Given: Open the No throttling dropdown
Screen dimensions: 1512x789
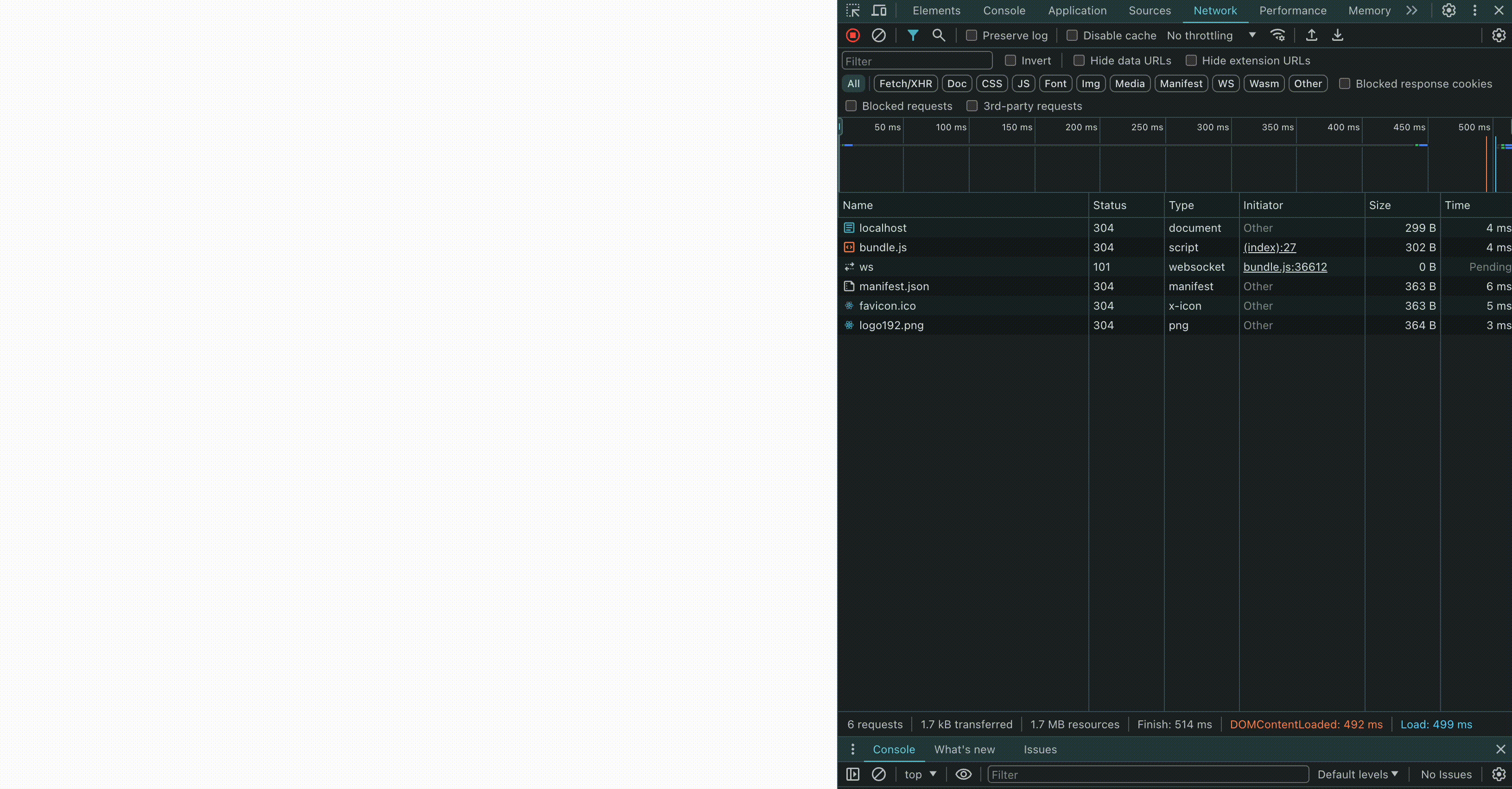Looking at the screenshot, I should pos(1211,36).
